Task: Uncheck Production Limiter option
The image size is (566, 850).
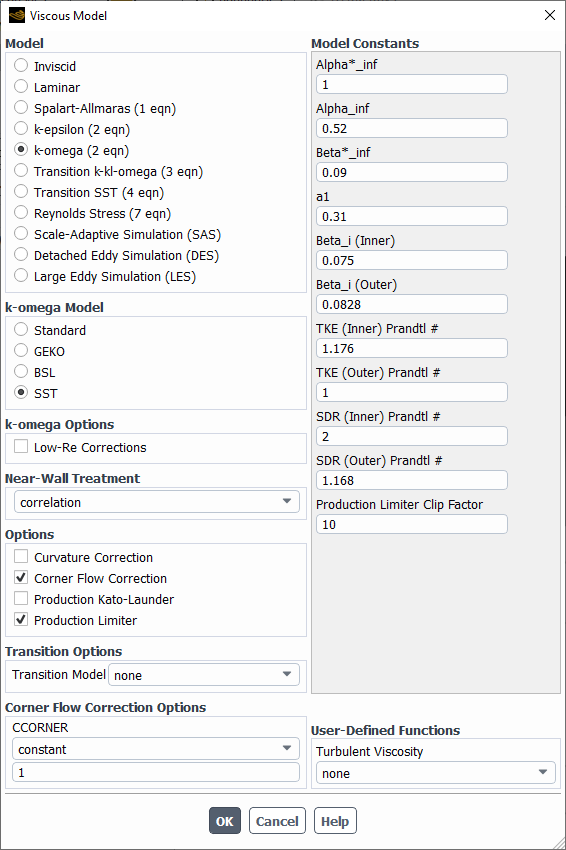Action: [21, 620]
